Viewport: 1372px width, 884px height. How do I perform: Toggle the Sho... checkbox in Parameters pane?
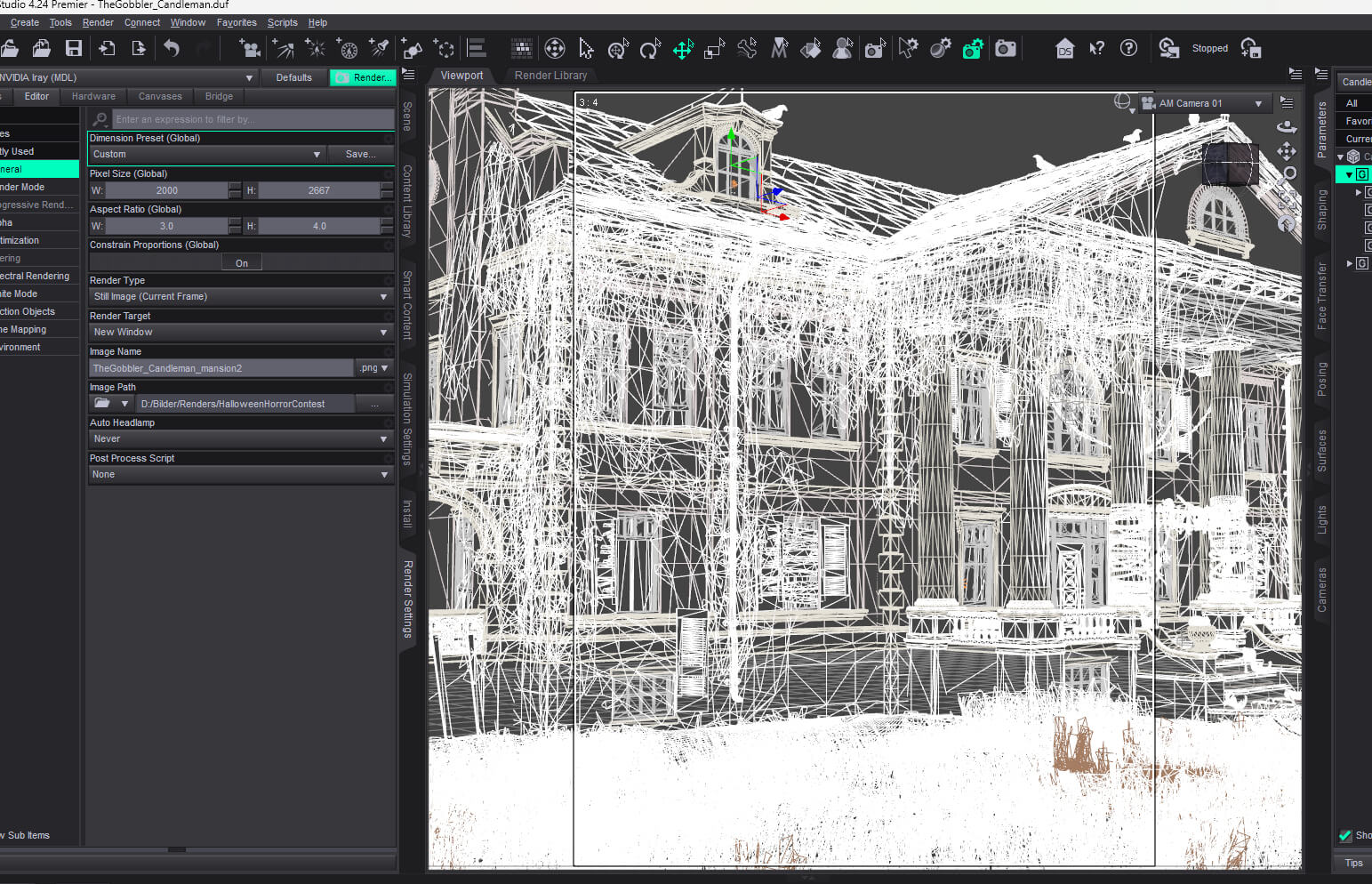point(1345,835)
